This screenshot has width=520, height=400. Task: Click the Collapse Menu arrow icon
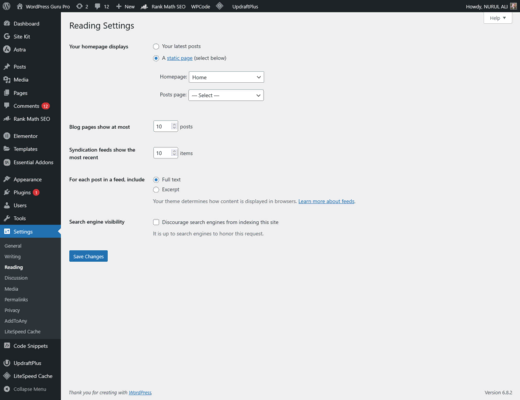coord(7,389)
